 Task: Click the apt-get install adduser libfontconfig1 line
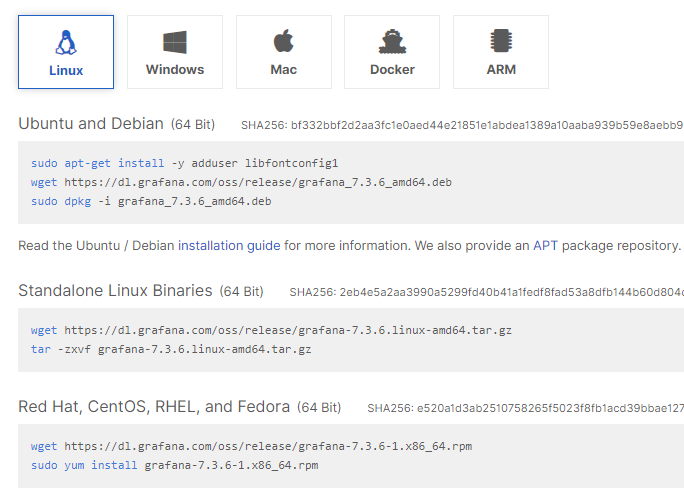(185, 163)
